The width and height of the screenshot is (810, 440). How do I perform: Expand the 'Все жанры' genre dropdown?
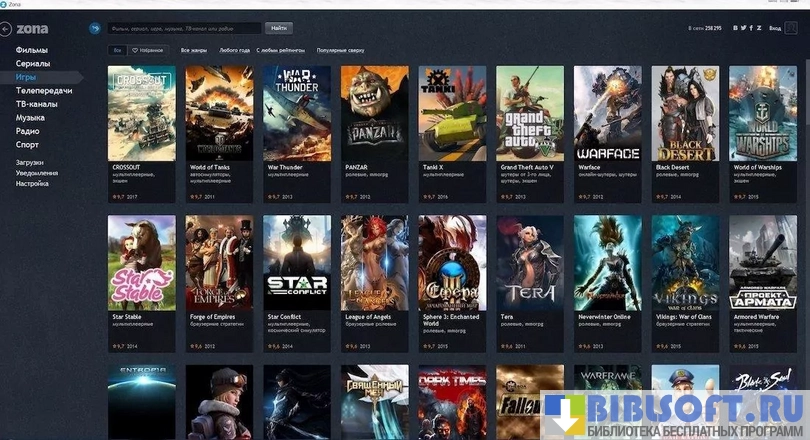194,49
